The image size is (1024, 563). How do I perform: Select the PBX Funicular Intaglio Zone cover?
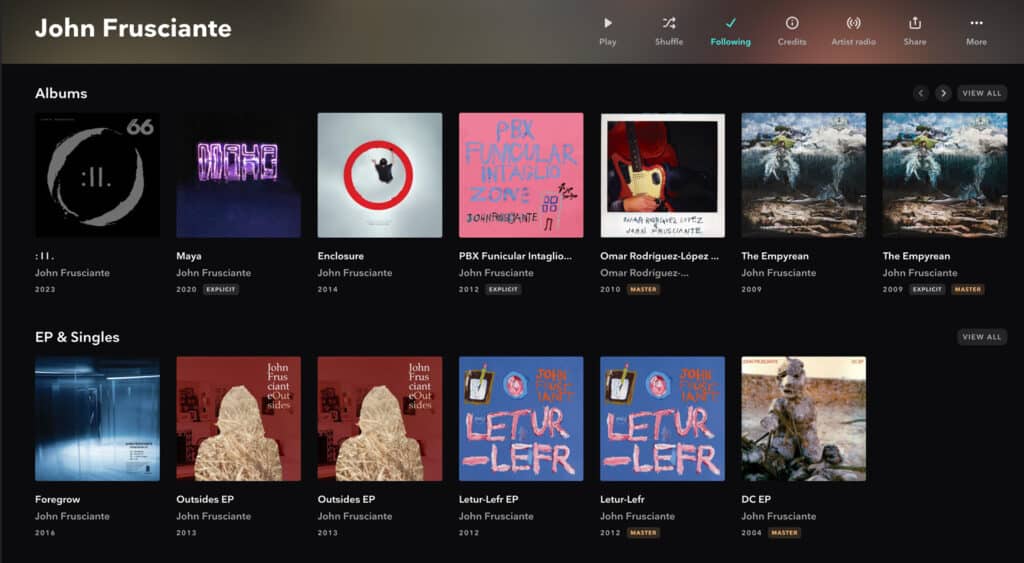[521, 175]
